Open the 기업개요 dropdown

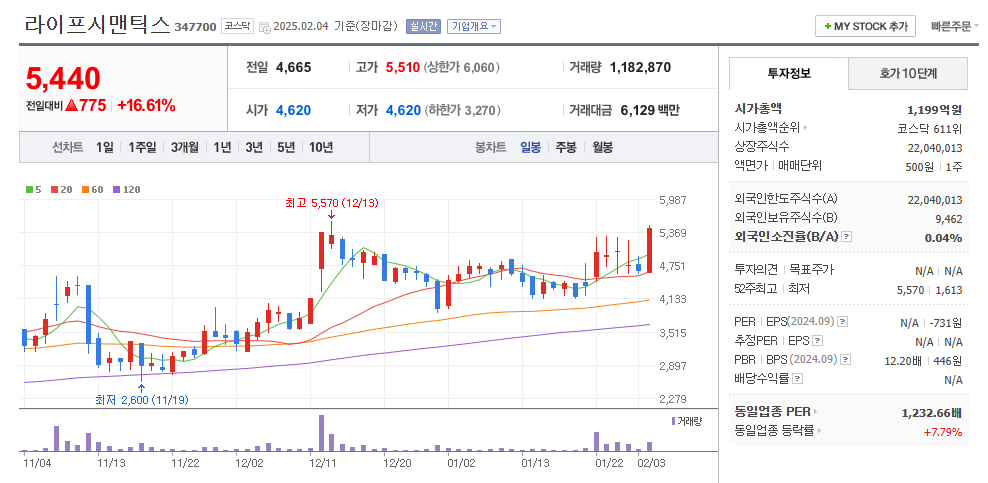point(474,26)
